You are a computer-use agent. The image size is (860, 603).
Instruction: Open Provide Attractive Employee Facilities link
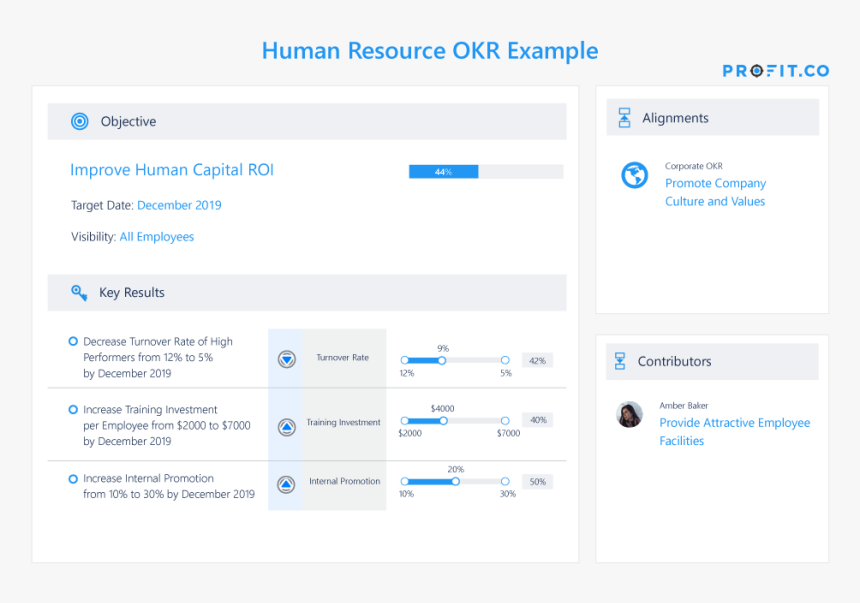point(734,431)
